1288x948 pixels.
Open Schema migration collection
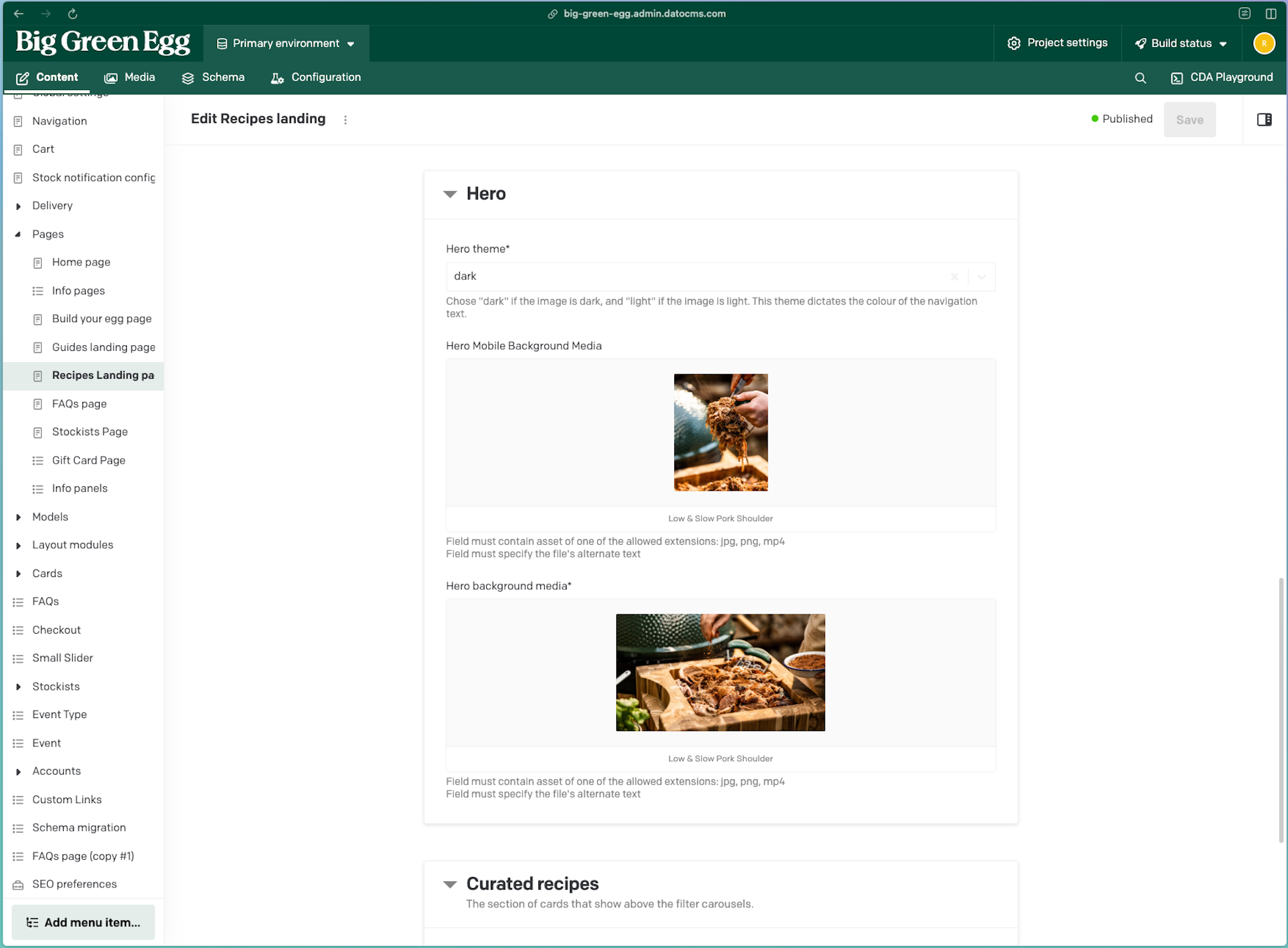tap(82, 828)
